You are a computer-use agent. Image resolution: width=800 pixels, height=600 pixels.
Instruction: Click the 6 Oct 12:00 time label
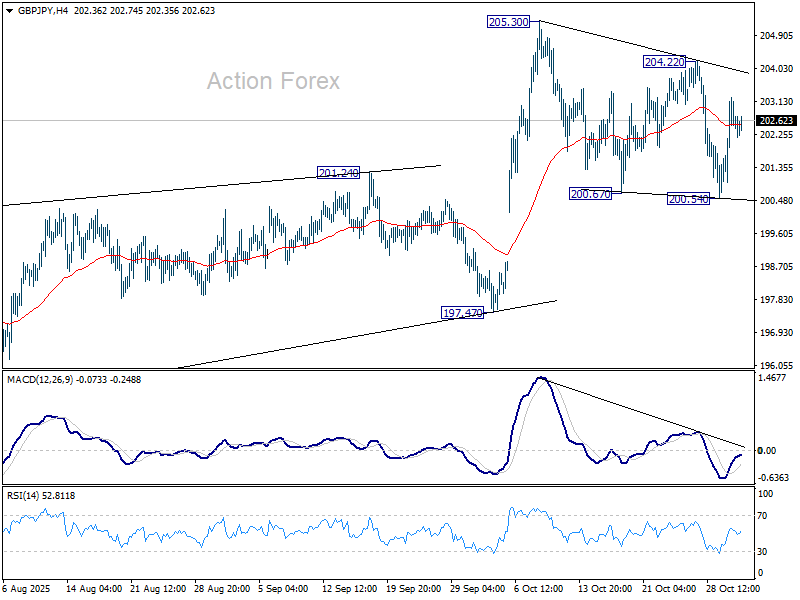[x=538, y=589]
